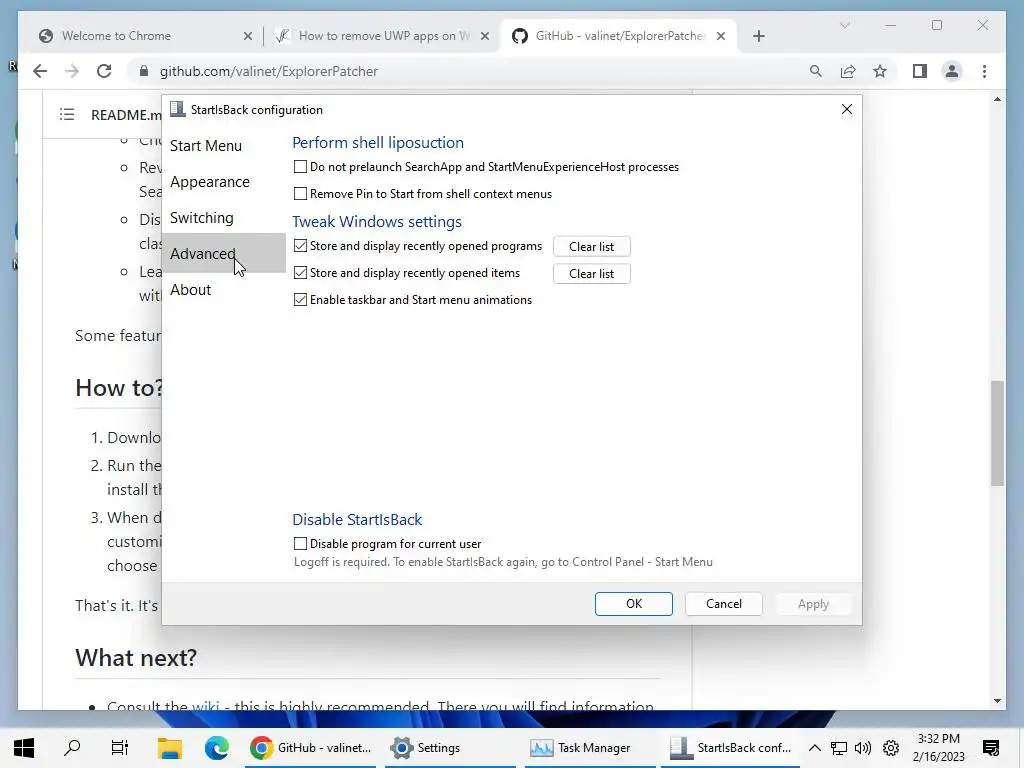Open README table of contents icon

[67, 115]
